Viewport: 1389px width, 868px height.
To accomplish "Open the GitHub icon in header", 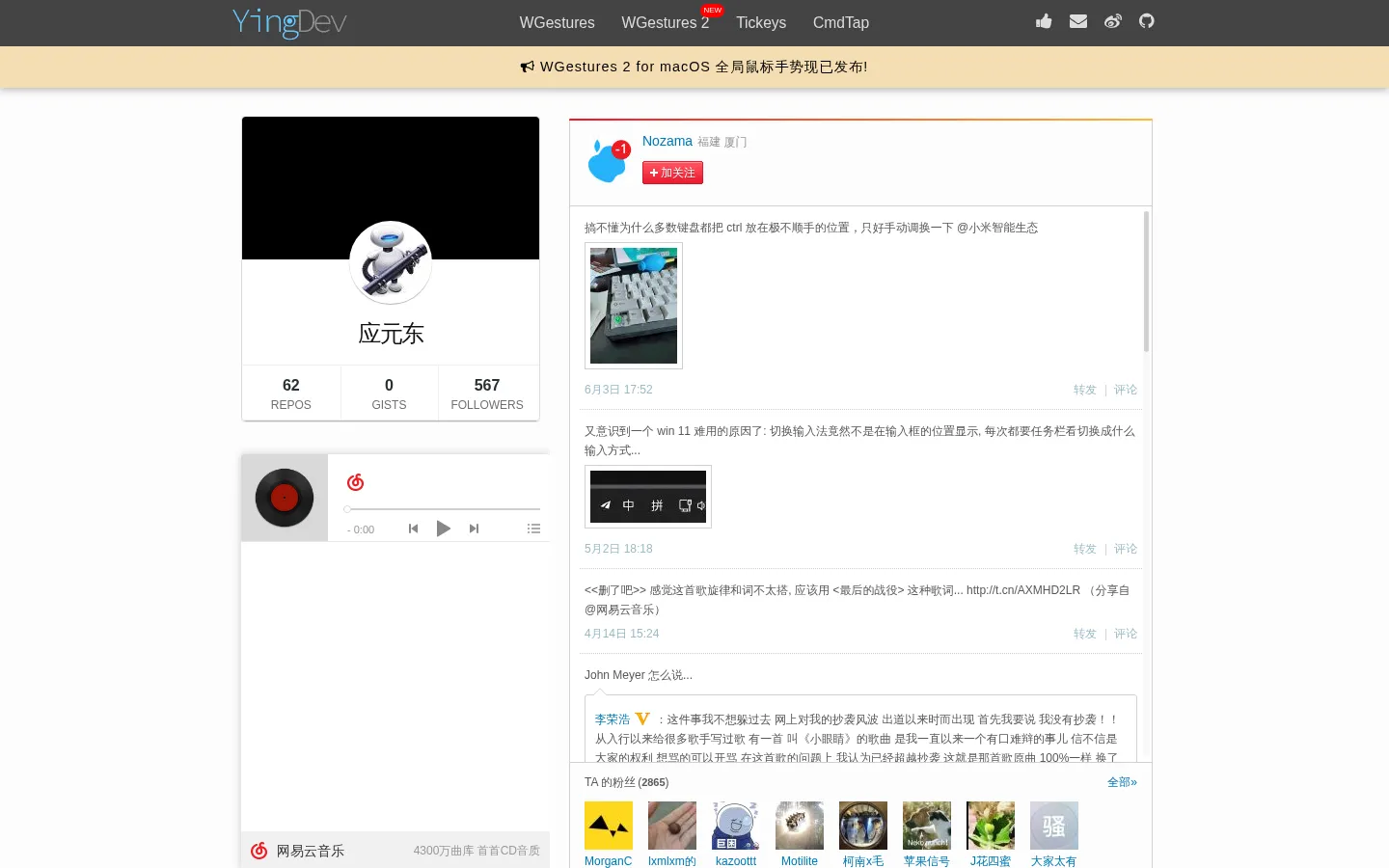I will pos(1147,21).
